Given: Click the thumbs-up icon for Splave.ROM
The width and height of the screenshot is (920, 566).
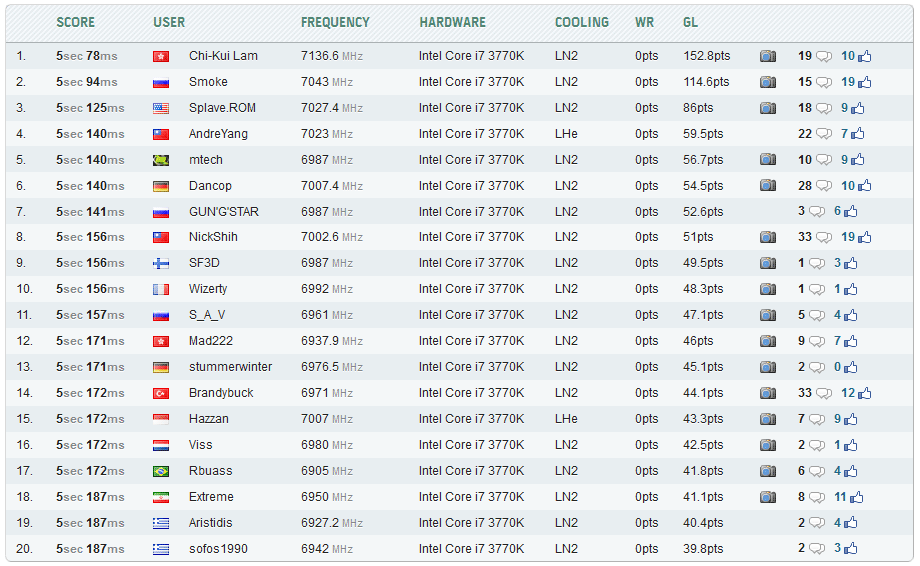Looking at the screenshot, I should tap(857, 109).
